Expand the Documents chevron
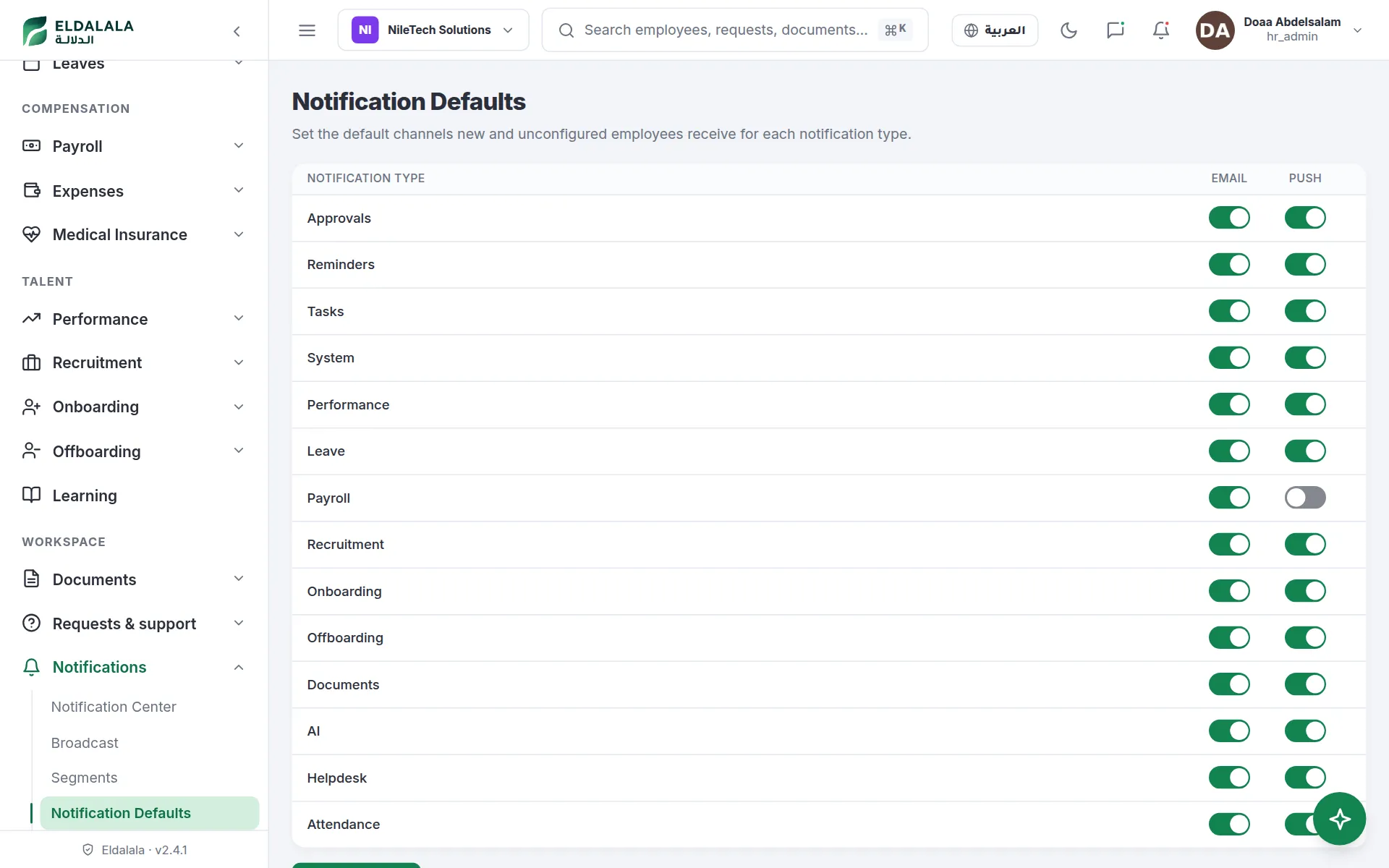Screen dimensions: 1389x868 239,579
